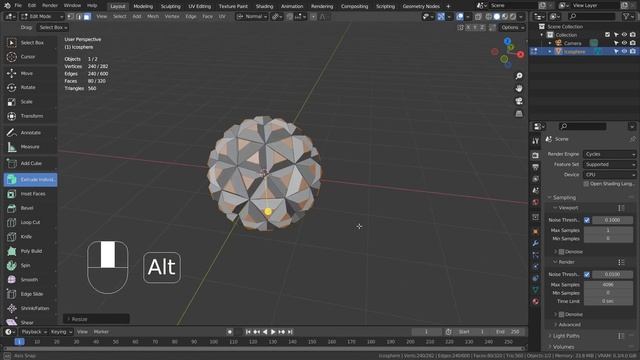This screenshot has height=360, width=640.
Task: Open the viewport Options dropdown
Action: 512,28
